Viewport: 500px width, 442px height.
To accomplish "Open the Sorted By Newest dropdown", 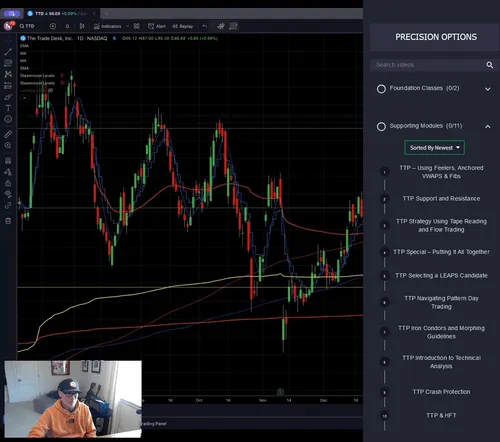I will click(x=434, y=148).
